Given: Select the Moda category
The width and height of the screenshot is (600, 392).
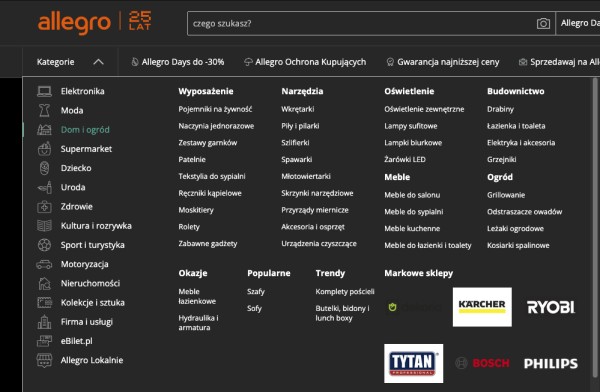Looking at the screenshot, I should click(72, 110).
